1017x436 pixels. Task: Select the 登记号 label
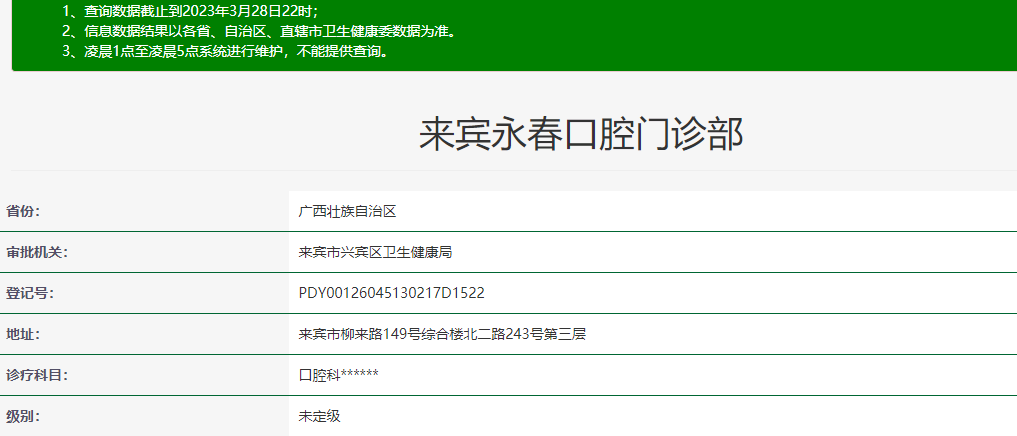(30, 293)
